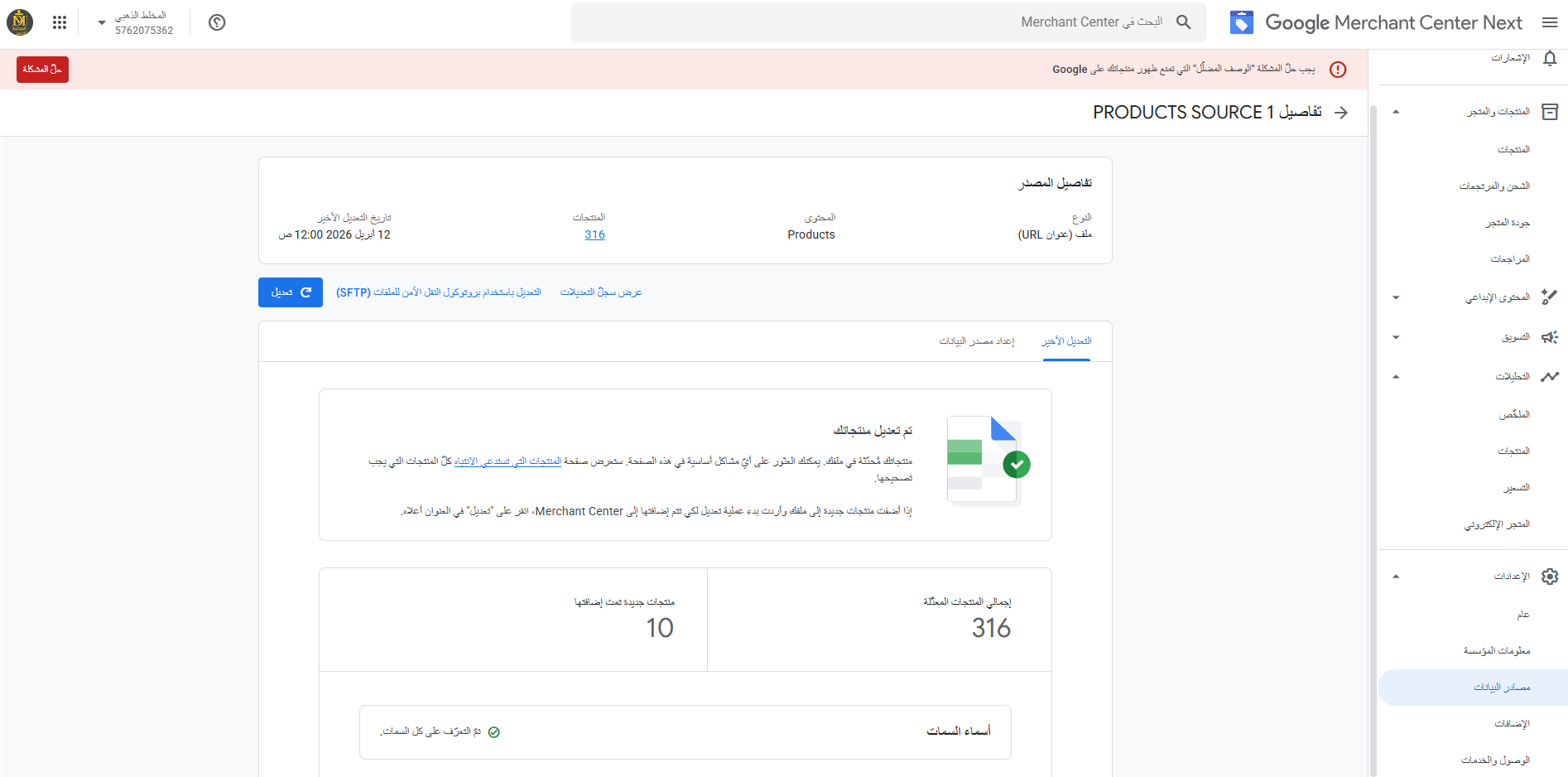Click the spreadsheet file success illustration
This screenshot has height=777, width=1568.
(x=988, y=461)
